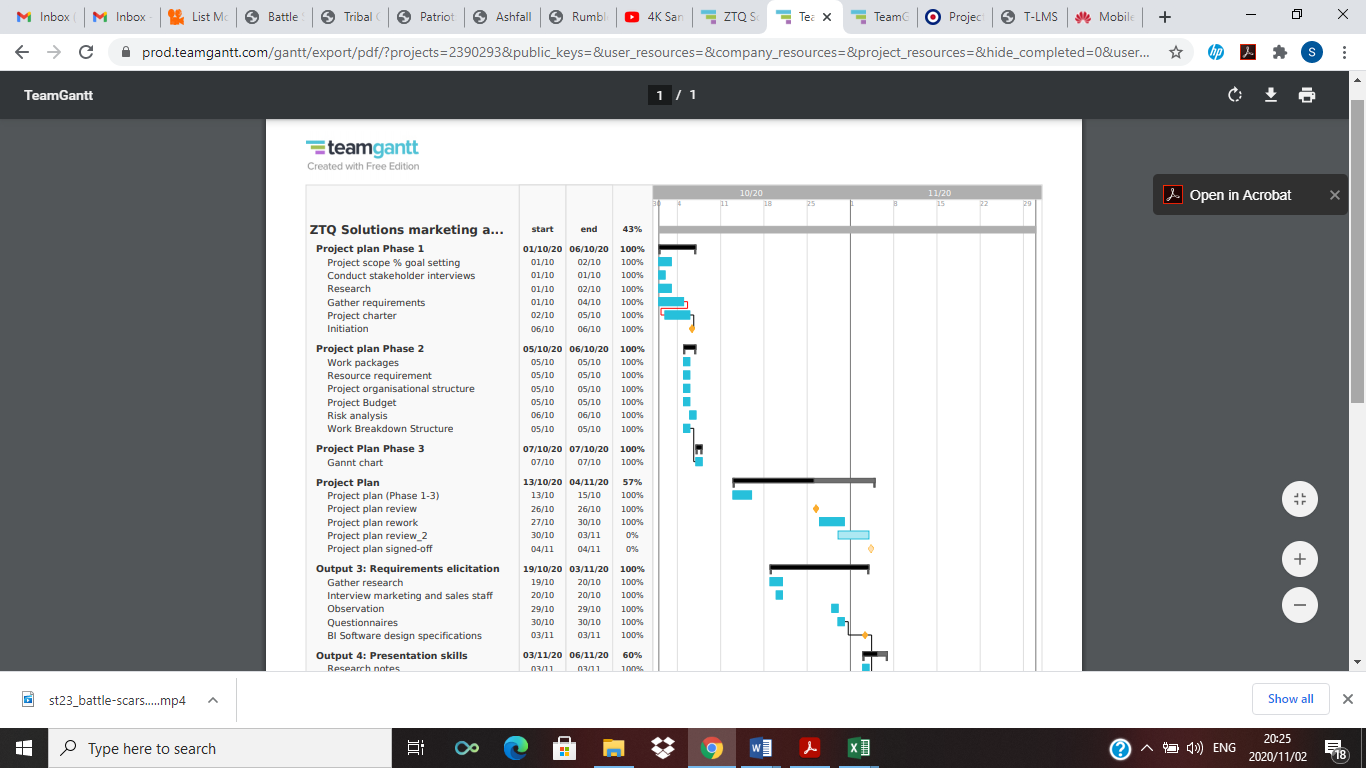Expand hidden icons in the system tray
The image size is (1366, 768).
point(1147,747)
